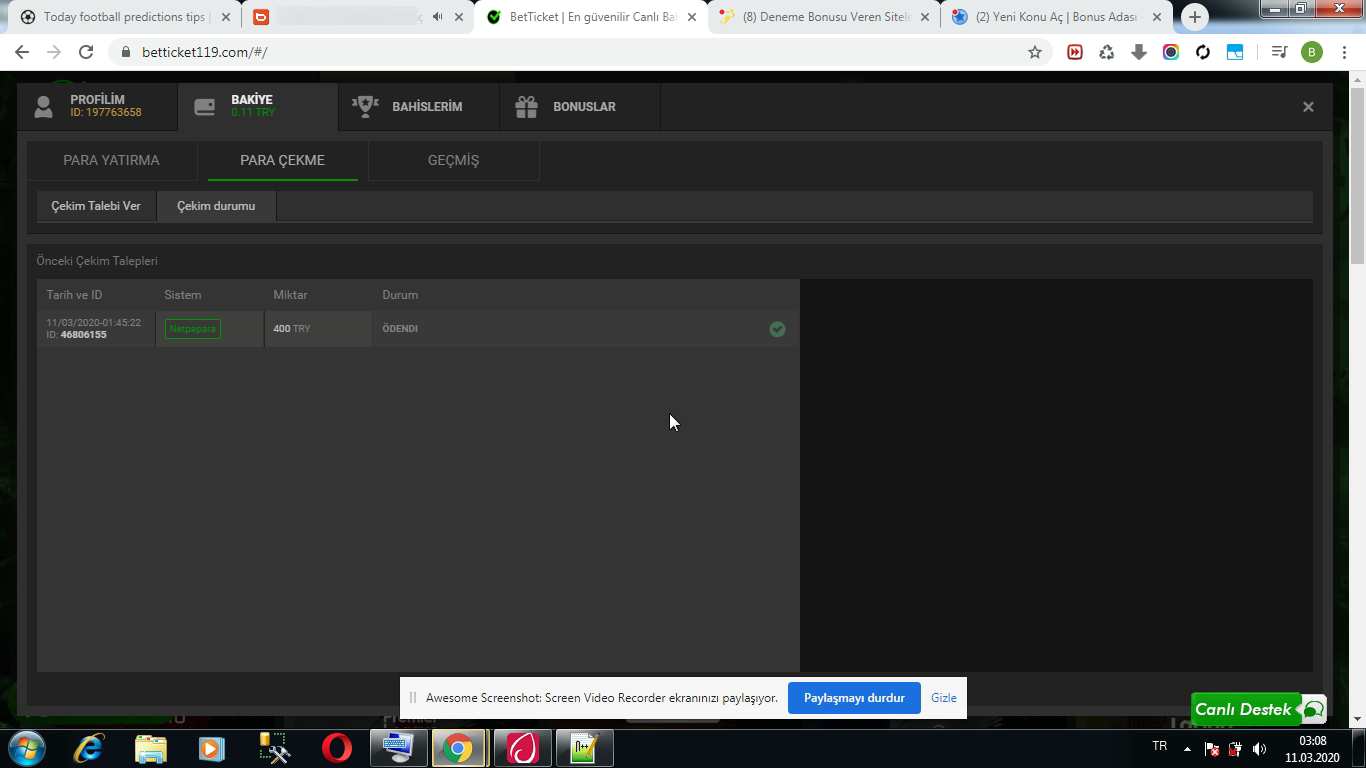Click Paylaşmayı durdur button

point(854,698)
